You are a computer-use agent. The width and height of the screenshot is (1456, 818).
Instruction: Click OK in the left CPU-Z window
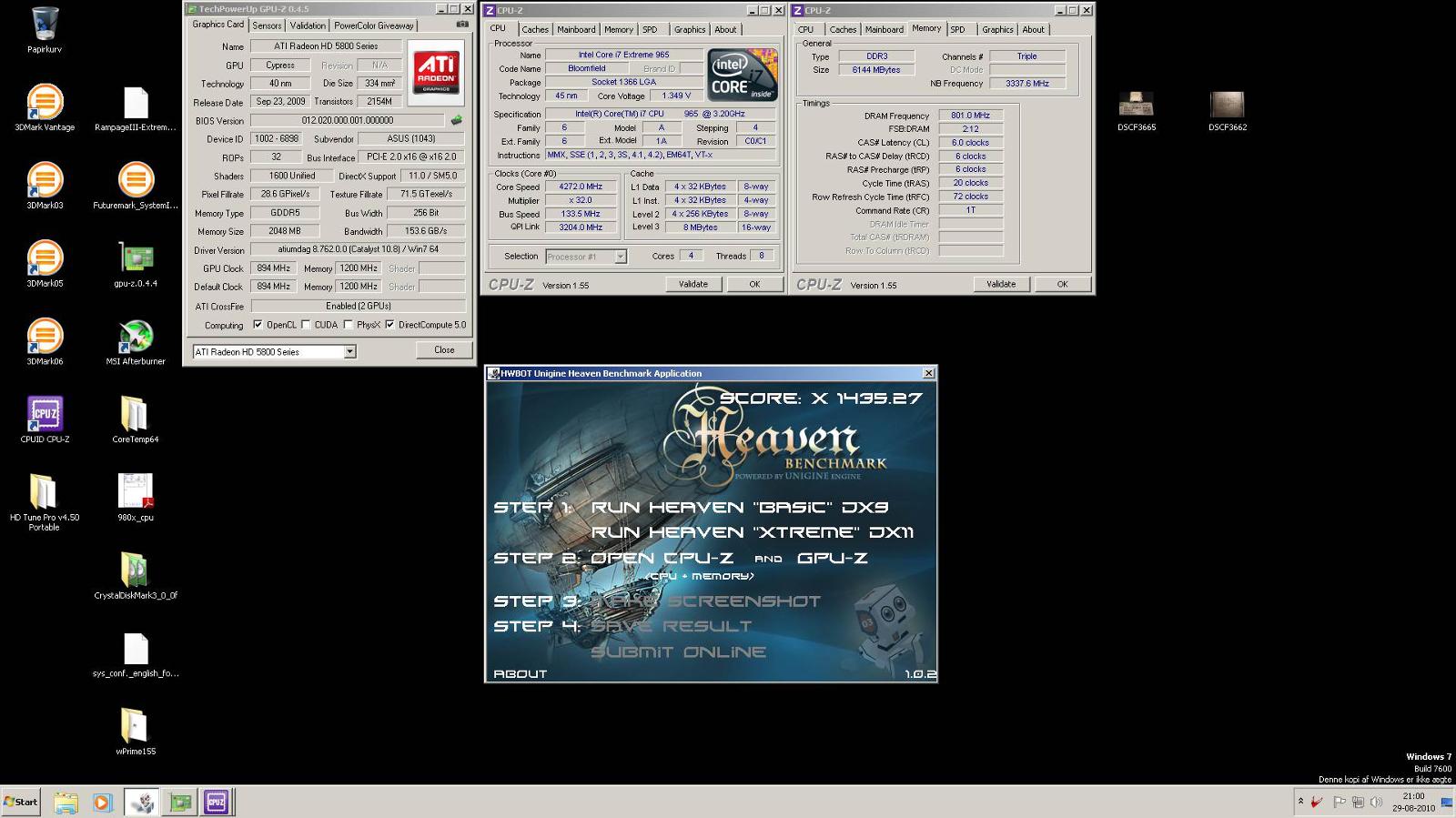click(x=754, y=284)
